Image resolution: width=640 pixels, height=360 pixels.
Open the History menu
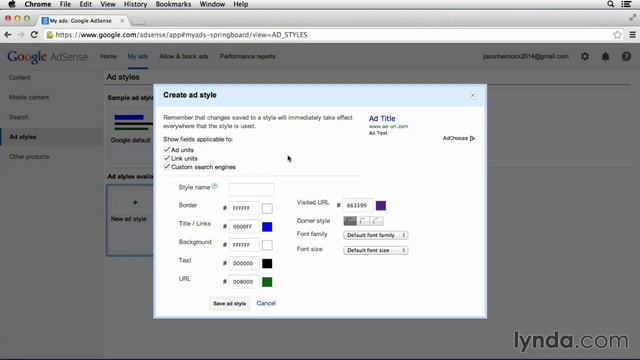[135, 4]
